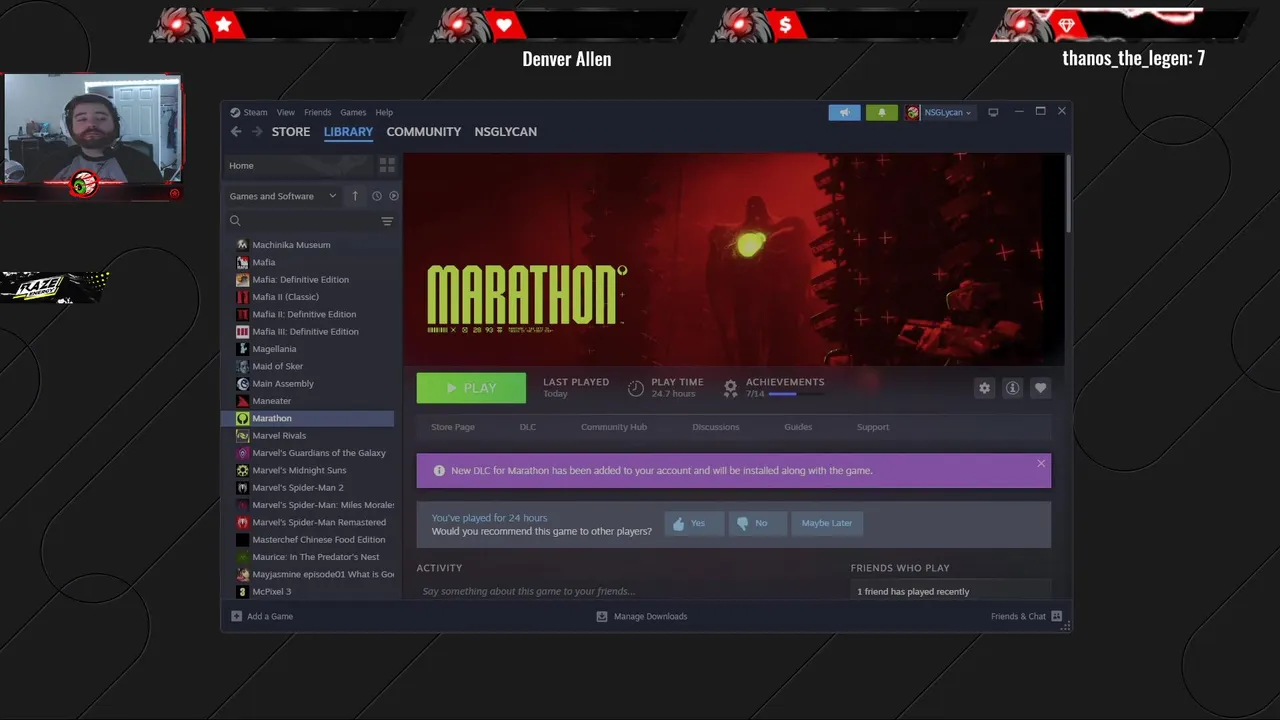Viewport: 1280px width, 720px height.
Task: Click the library page vertical scrollbar
Action: coord(1068,194)
